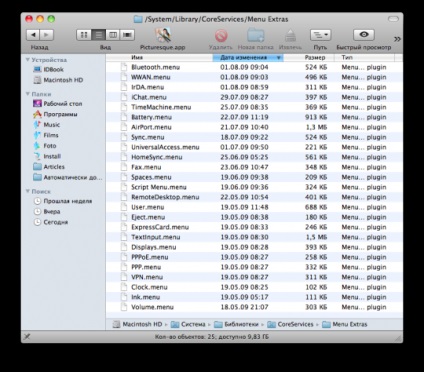Select the Script Menu.menu file name

pyautogui.click(x=159, y=187)
